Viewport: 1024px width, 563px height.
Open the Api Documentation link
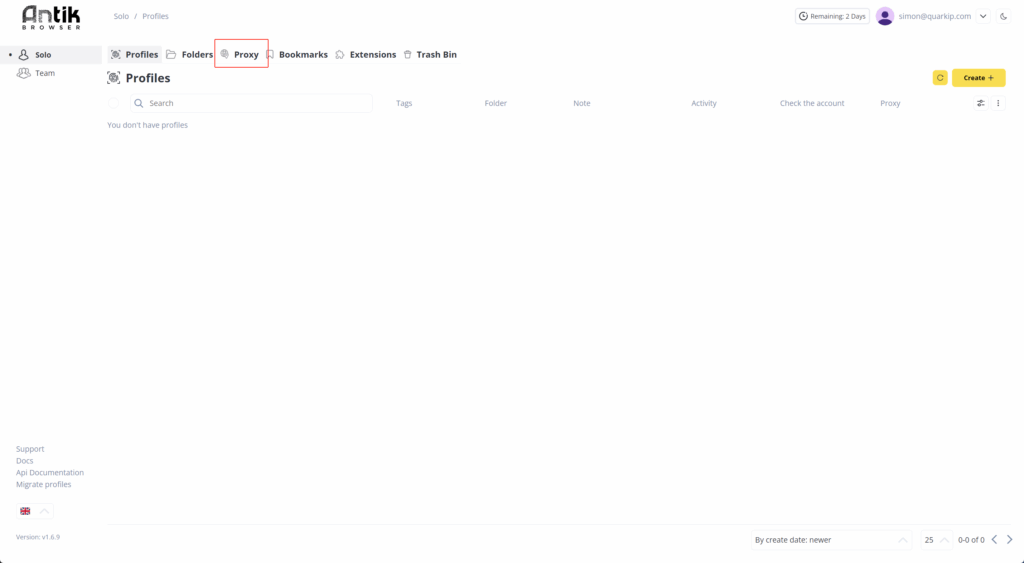tap(50, 472)
